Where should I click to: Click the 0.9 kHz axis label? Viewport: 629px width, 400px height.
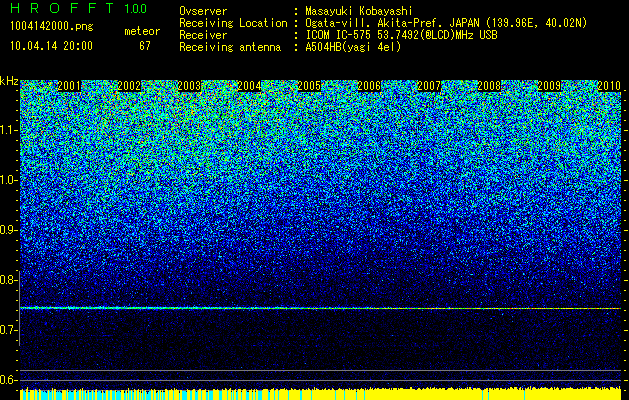[8, 230]
